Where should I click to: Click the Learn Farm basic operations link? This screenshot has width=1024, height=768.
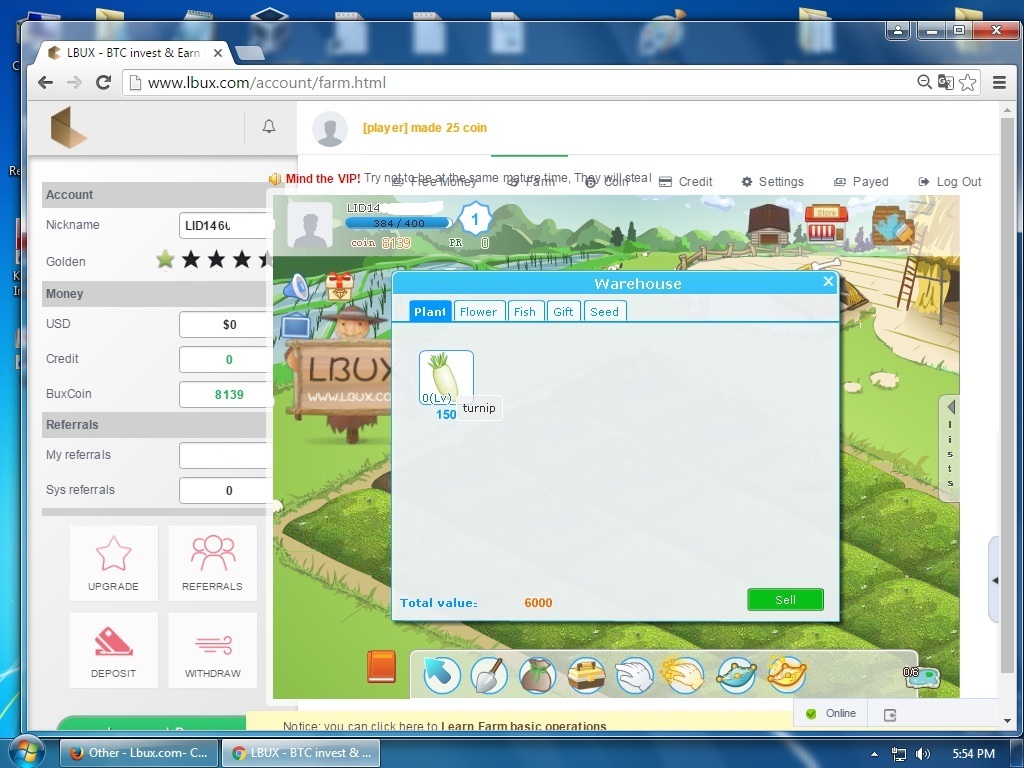pos(524,726)
